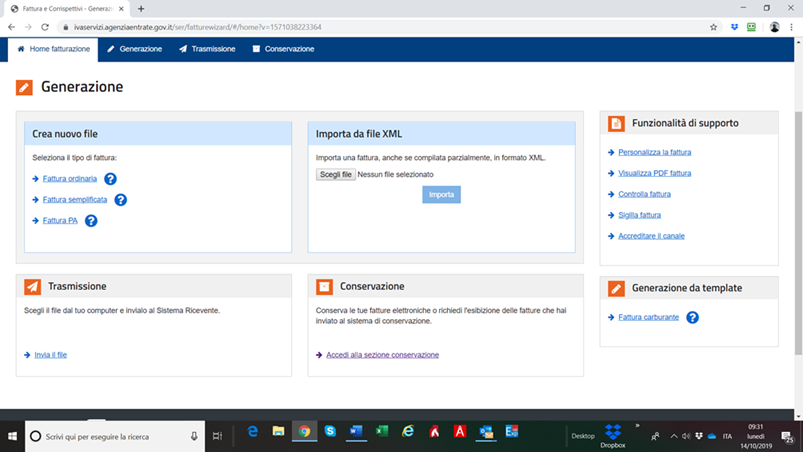The image size is (803, 452).
Task: Click the orange Trasmissione paper plane icon
Action: pyautogui.click(x=32, y=287)
